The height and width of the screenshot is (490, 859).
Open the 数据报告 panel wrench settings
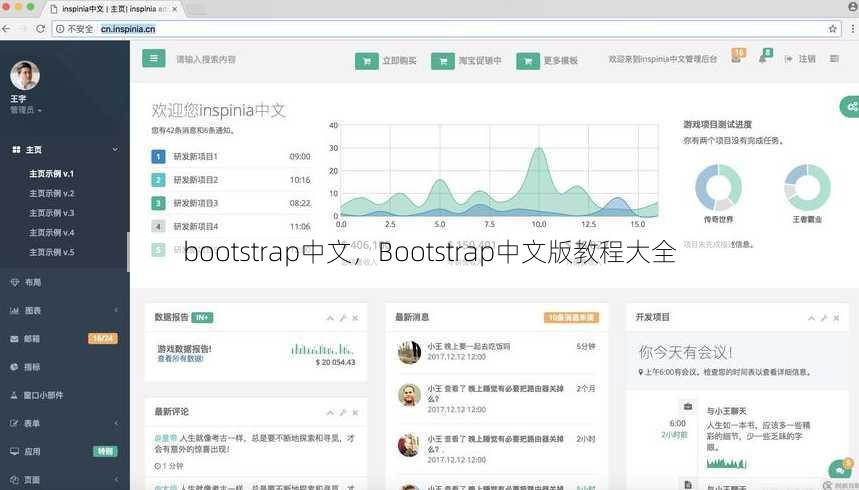(343, 318)
